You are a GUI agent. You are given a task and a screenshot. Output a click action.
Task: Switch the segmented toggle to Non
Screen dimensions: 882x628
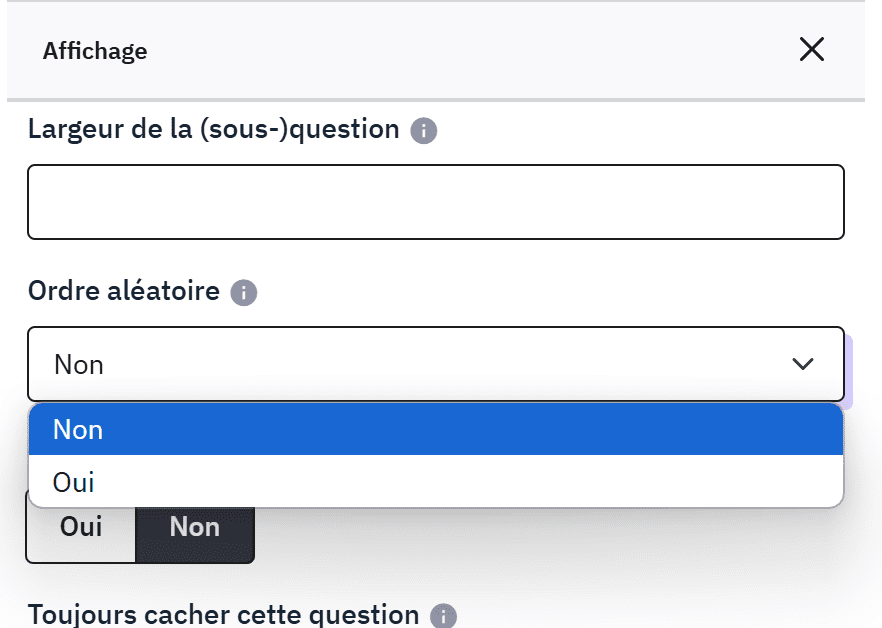click(194, 527)
